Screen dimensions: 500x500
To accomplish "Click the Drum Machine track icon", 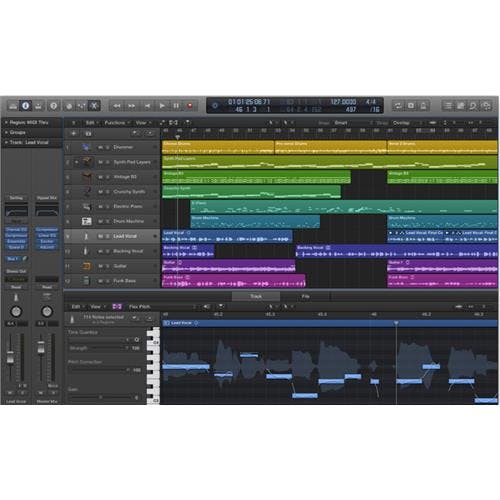I will point(86,221).
